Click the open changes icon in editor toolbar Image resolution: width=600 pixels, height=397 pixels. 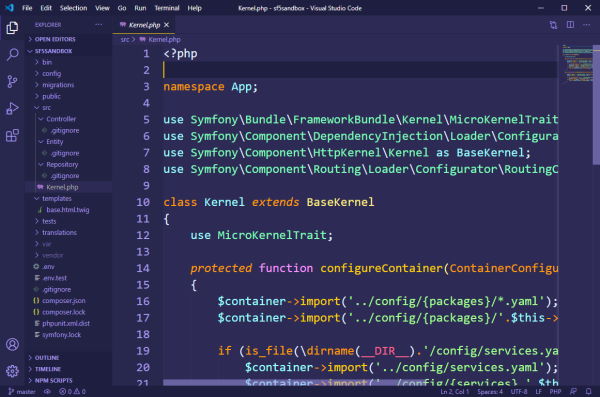click(553, 25)
